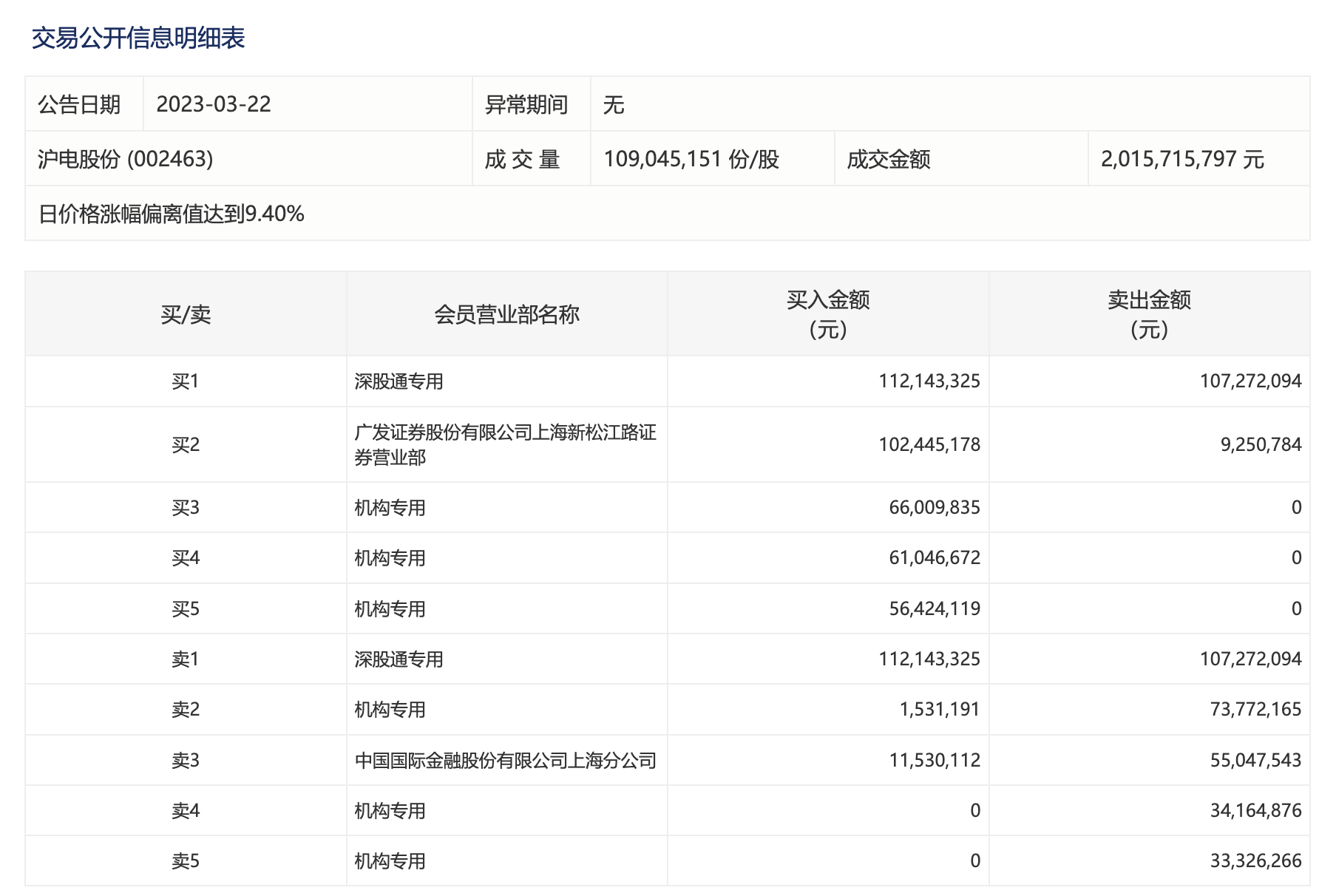Click the 卖1 row label
The image size is (1319, 896).
(x=186, y=659)
